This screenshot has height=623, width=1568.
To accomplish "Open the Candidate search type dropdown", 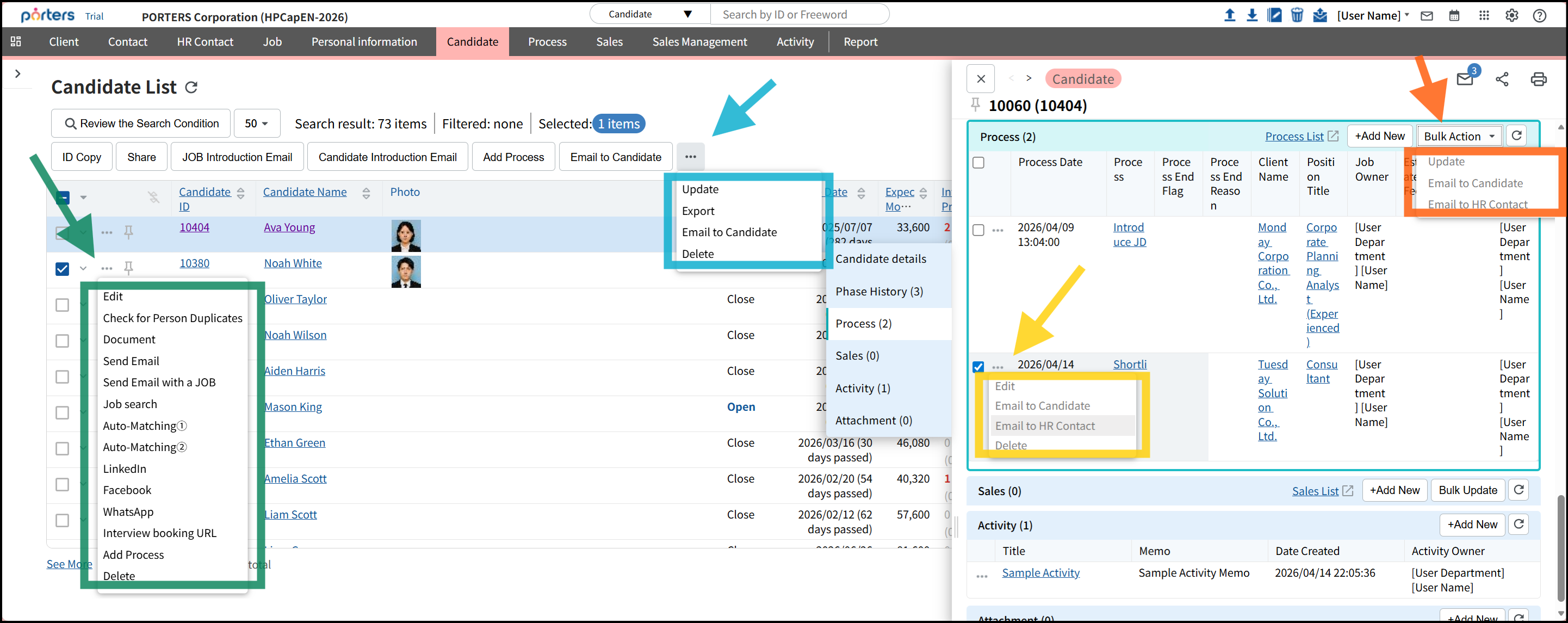I will [649, 14].
